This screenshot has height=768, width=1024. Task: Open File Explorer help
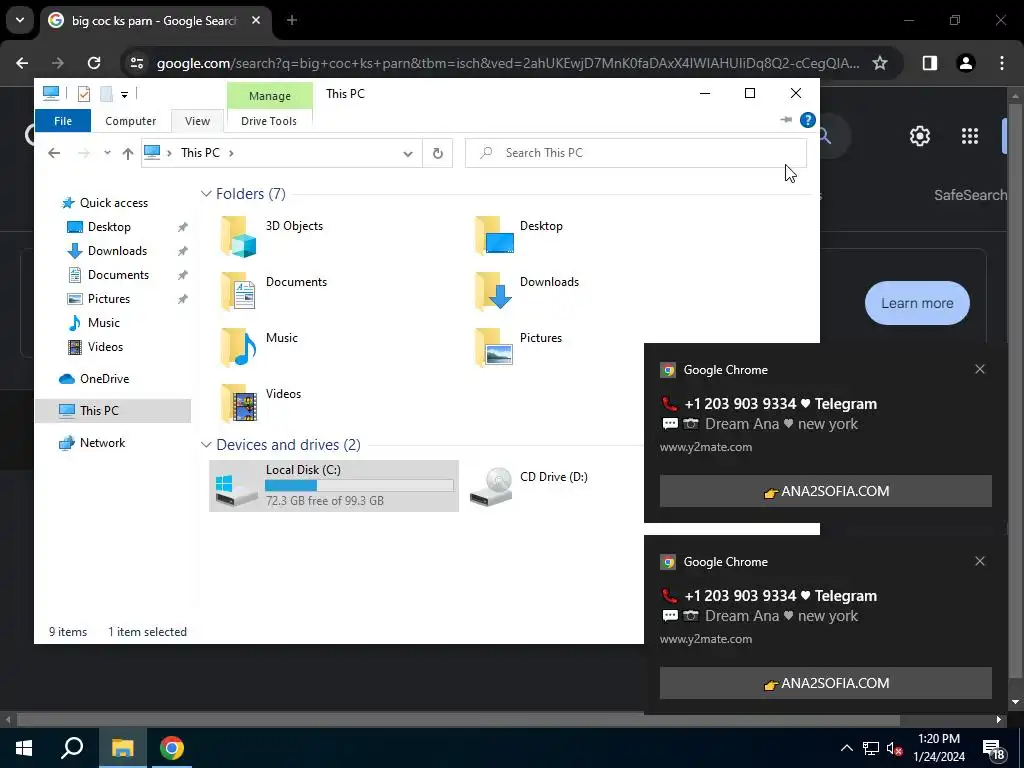(x=808, y=120)
